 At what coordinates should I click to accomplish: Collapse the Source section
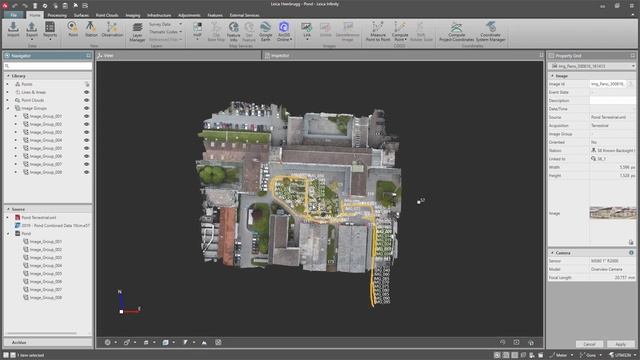pos(8,209)
